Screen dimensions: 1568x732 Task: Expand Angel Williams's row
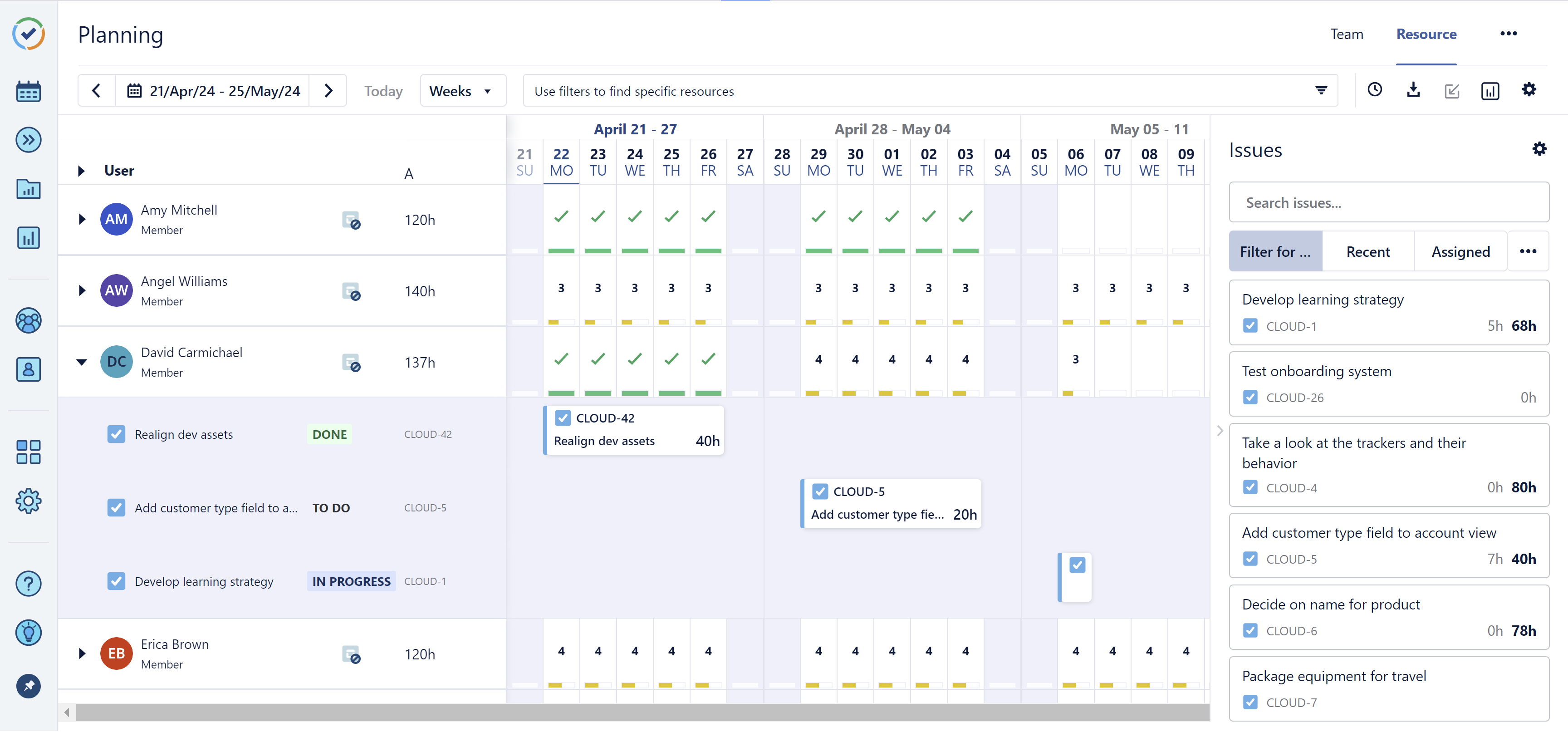pos(82,290)
